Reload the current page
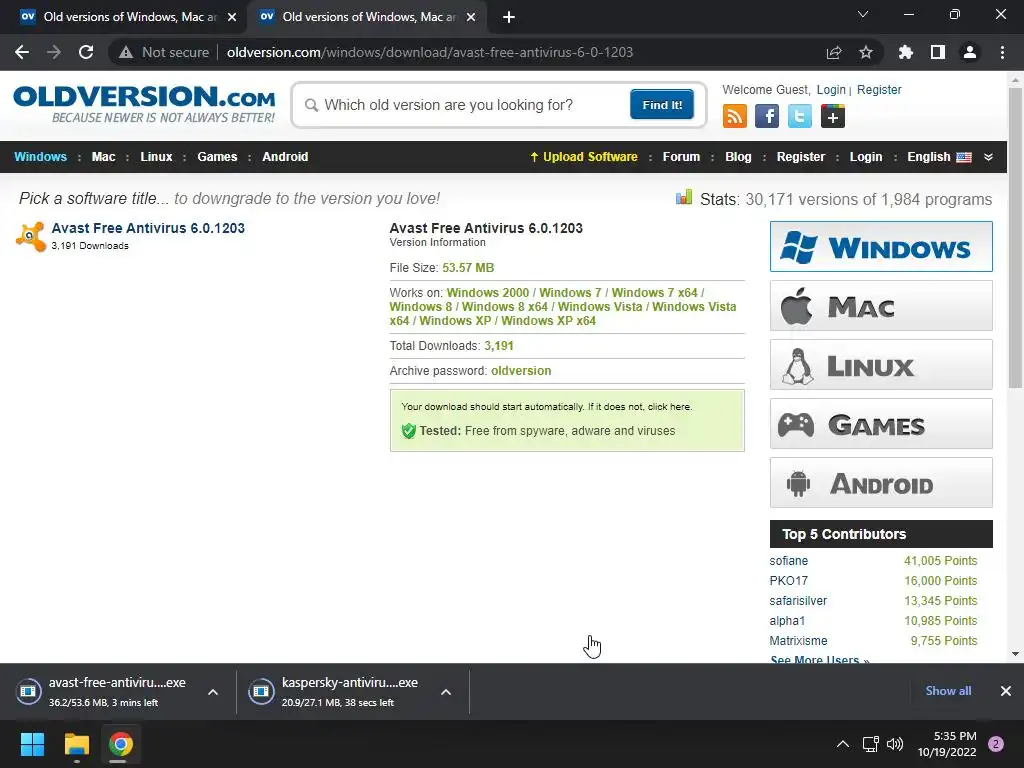Image resolution: width=1024 pixels, height=768 pixels. 86,52
